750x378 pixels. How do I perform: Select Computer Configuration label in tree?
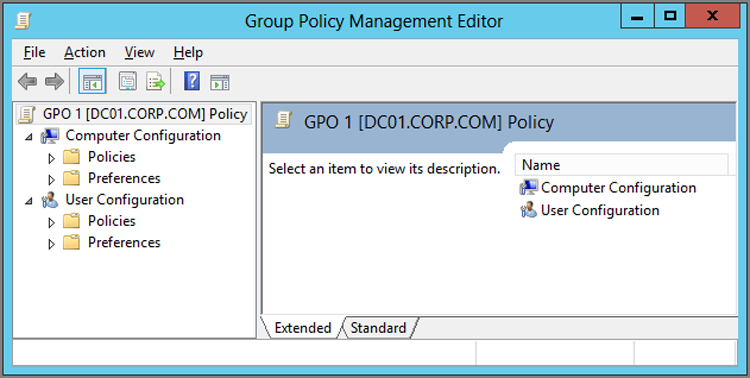pyautogui.click(x=143, y=135)
